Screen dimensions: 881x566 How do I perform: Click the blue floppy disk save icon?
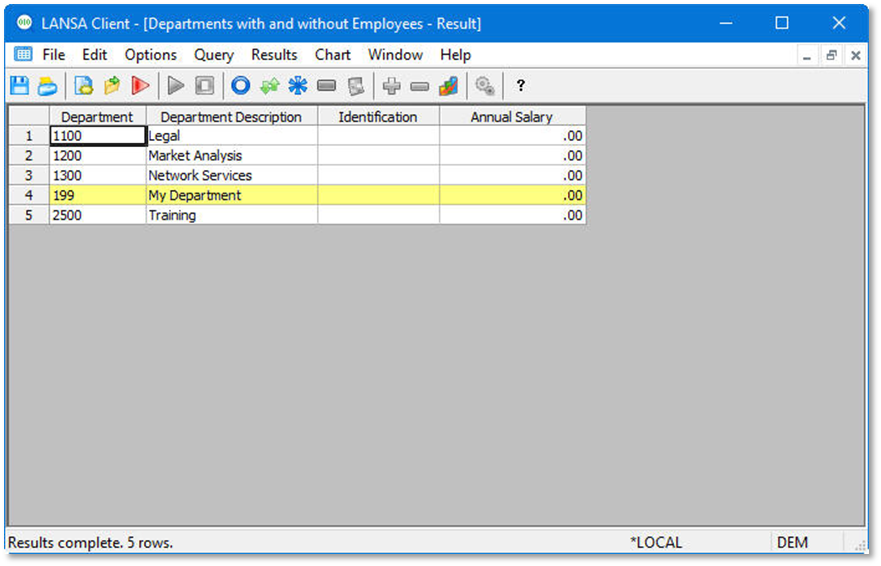pyautogui.click(x=20, y=86)
